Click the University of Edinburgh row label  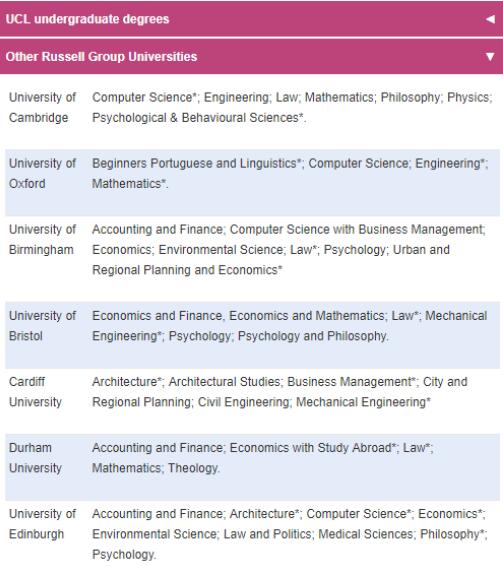(x=42, y=524)
